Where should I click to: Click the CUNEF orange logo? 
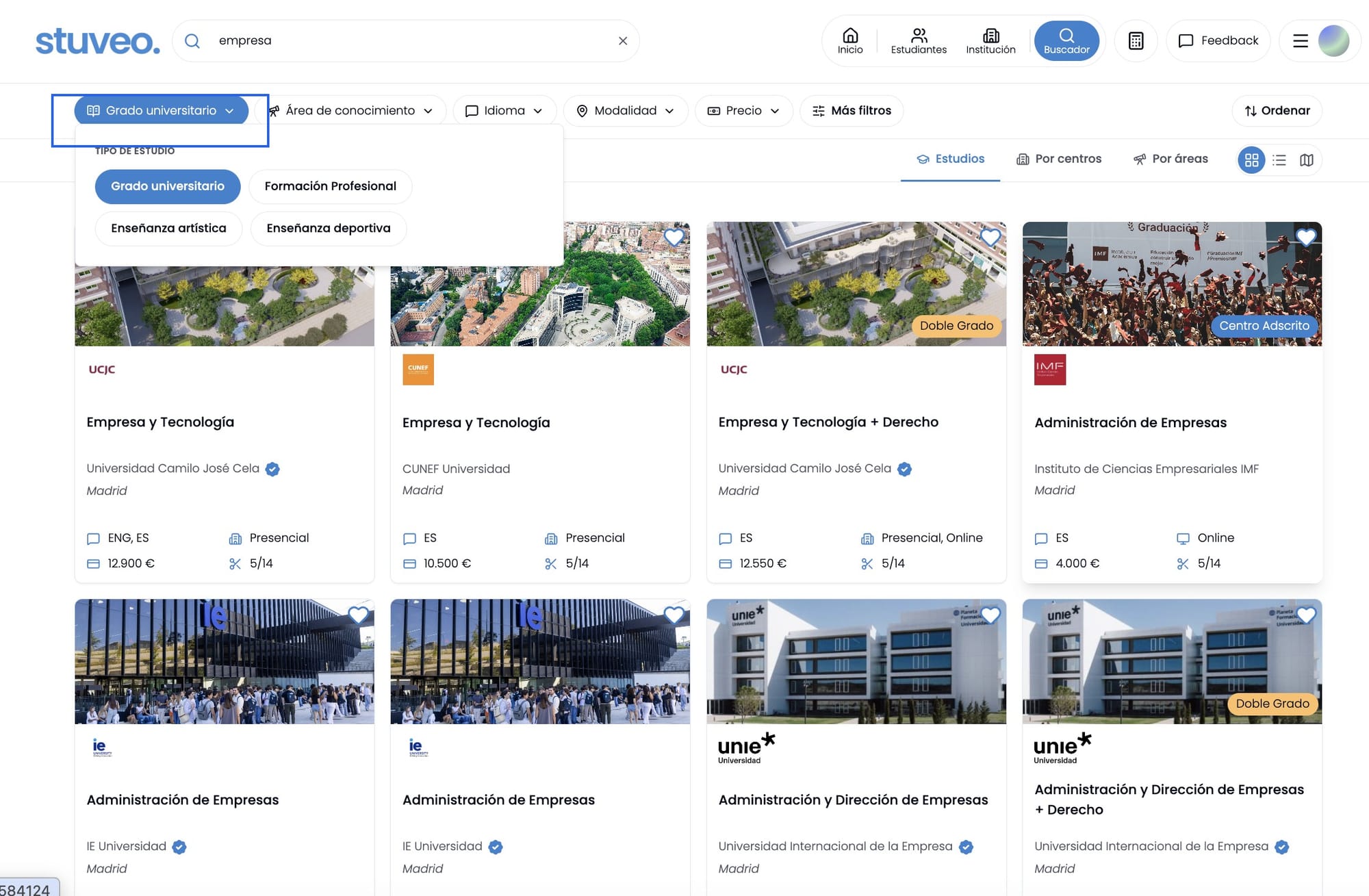point(418,370)
